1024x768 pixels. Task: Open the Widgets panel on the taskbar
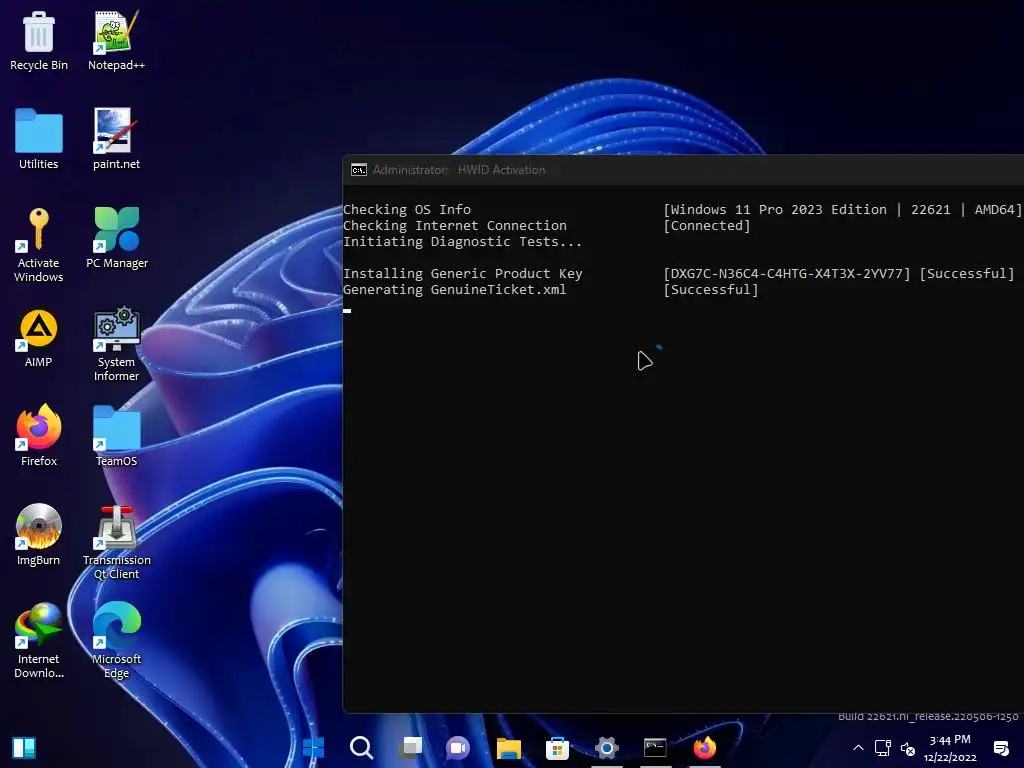click(x=24, y=748)
